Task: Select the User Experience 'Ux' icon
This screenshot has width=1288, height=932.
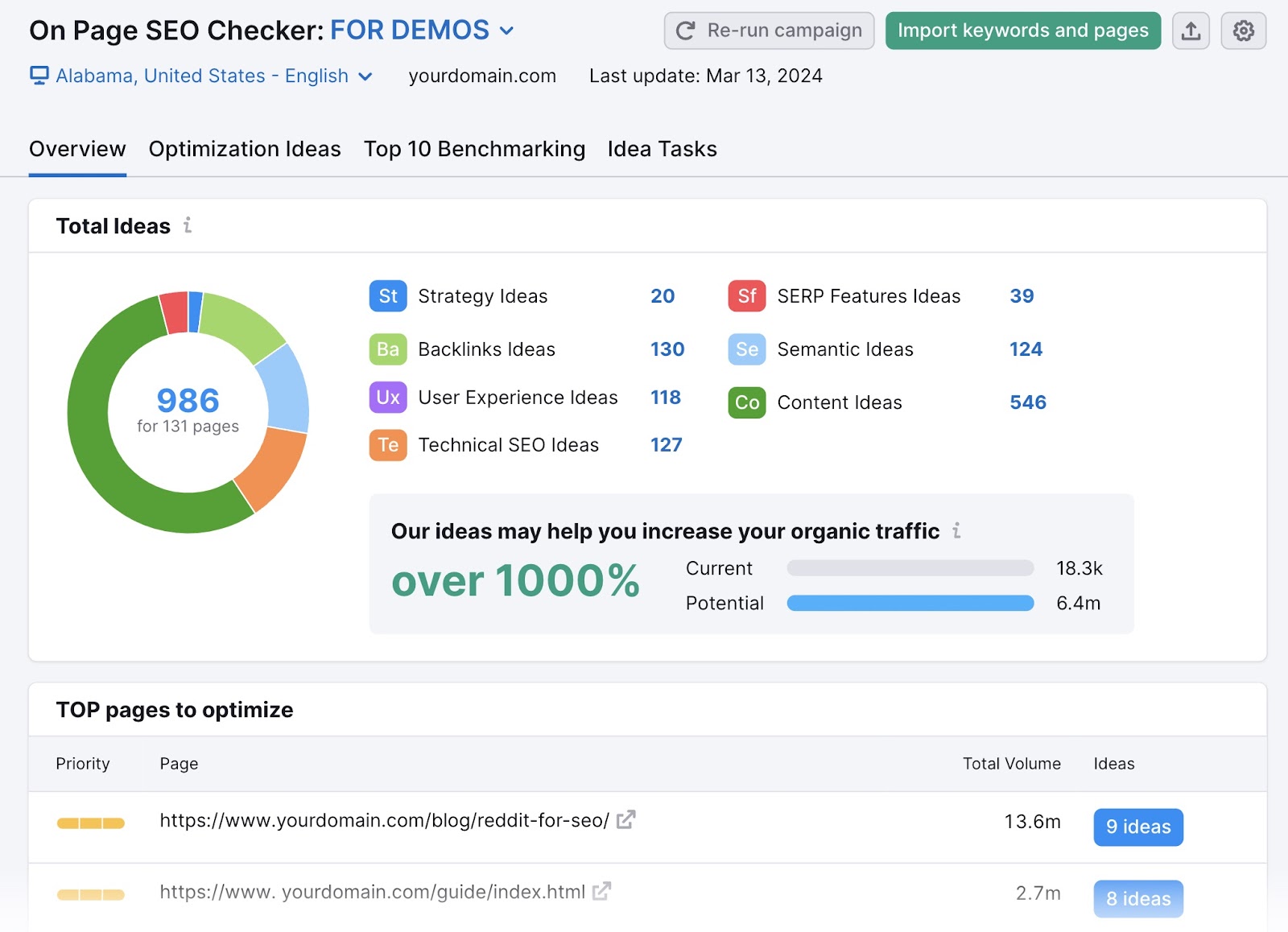Action: click(387, 398)
